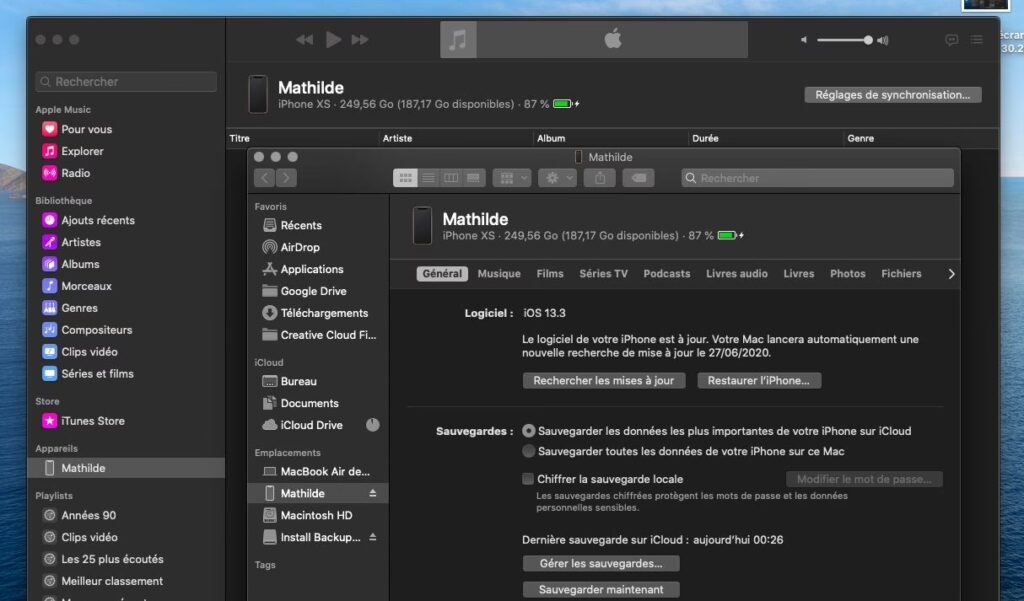Select back up important data to iCloud
The width and height of the screenshot is (1024, 601).
(x=529, y=431)
